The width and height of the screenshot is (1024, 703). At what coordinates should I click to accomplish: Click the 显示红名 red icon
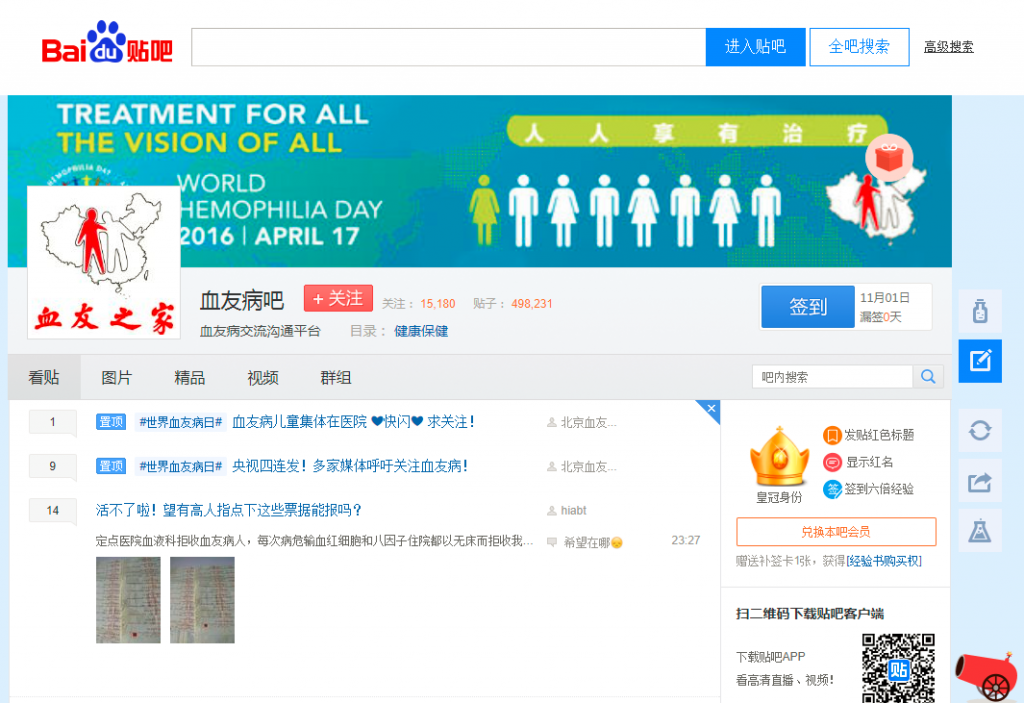(831, 463)
